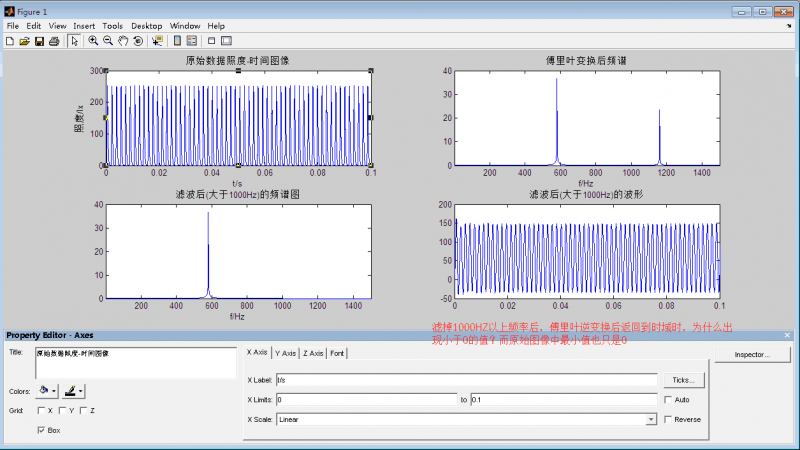Toggle the Box checkbox
This screenshot has height=450, width=800.
tap(41, 430)
